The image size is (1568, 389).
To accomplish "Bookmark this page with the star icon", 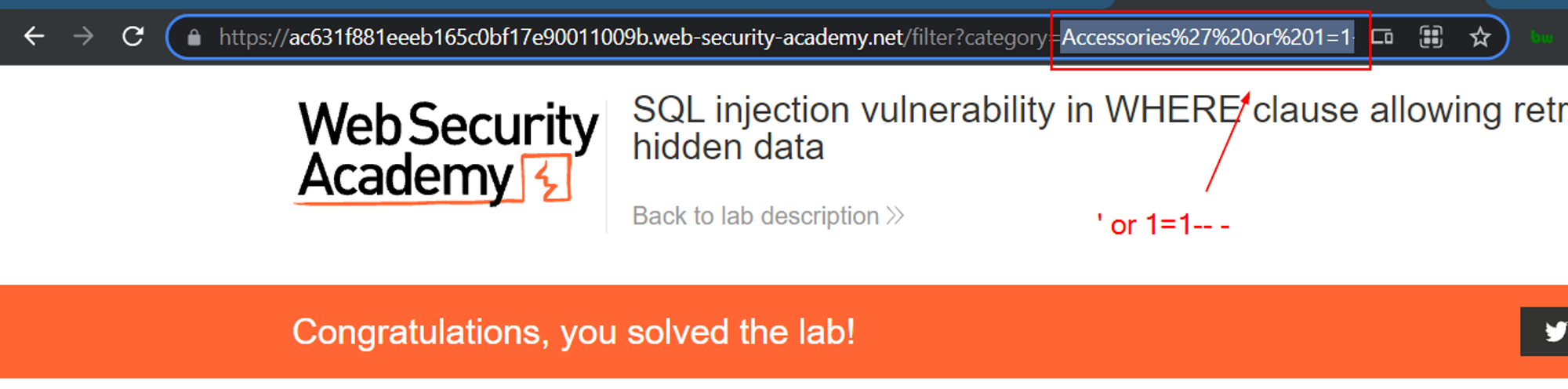I will click(1479, 37).
